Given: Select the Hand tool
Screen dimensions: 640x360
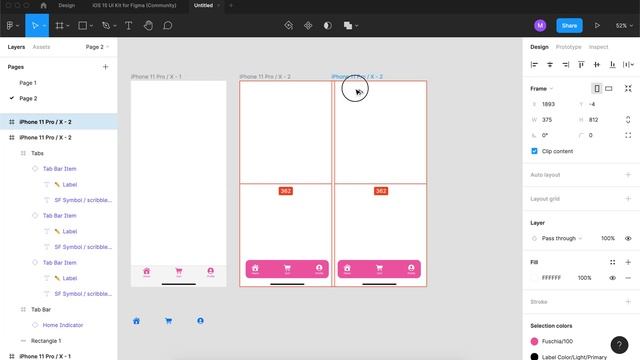Looking at the screenshot, I should 148,25.
